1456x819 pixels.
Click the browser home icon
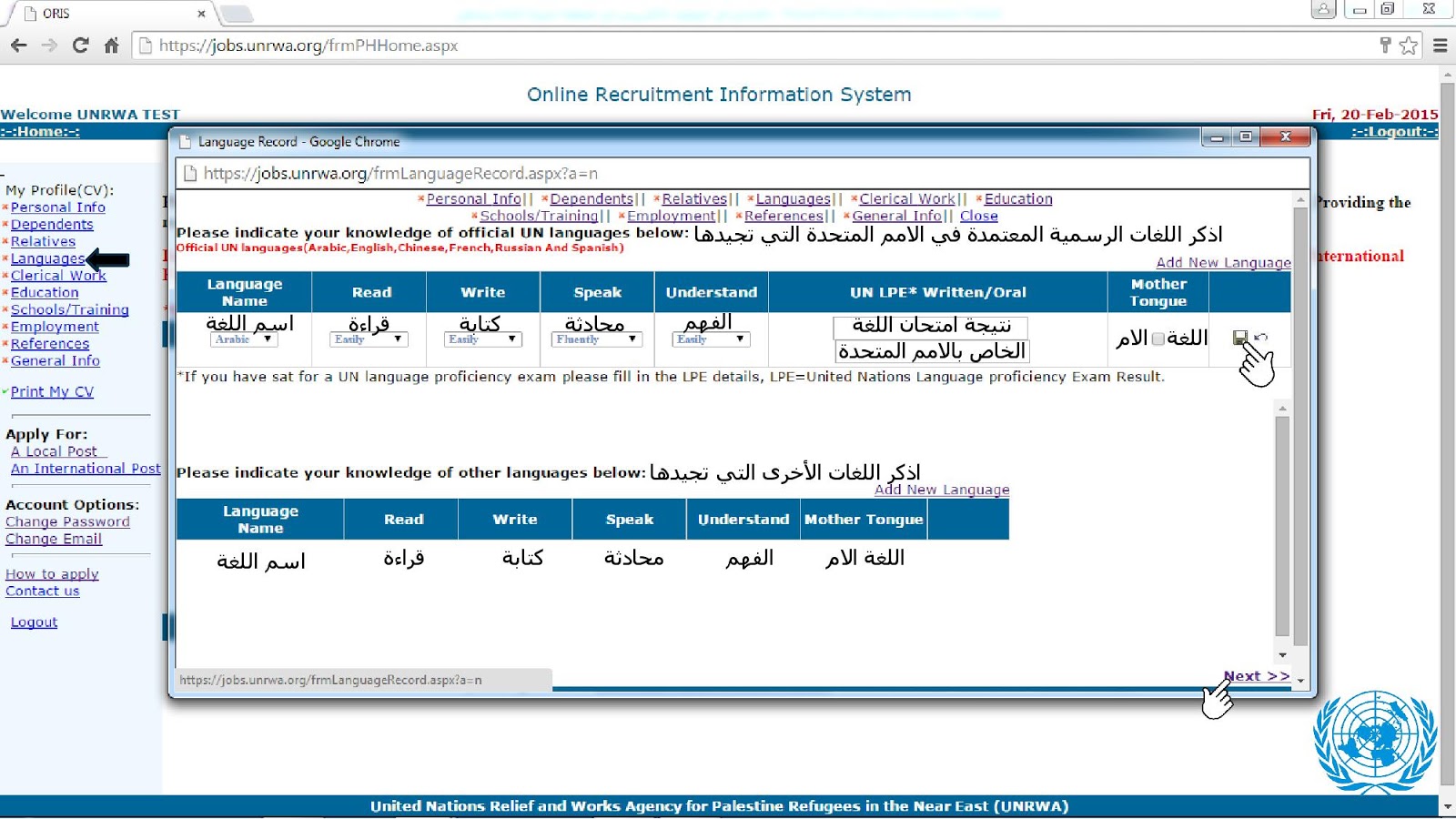click(x=111, y=45)
